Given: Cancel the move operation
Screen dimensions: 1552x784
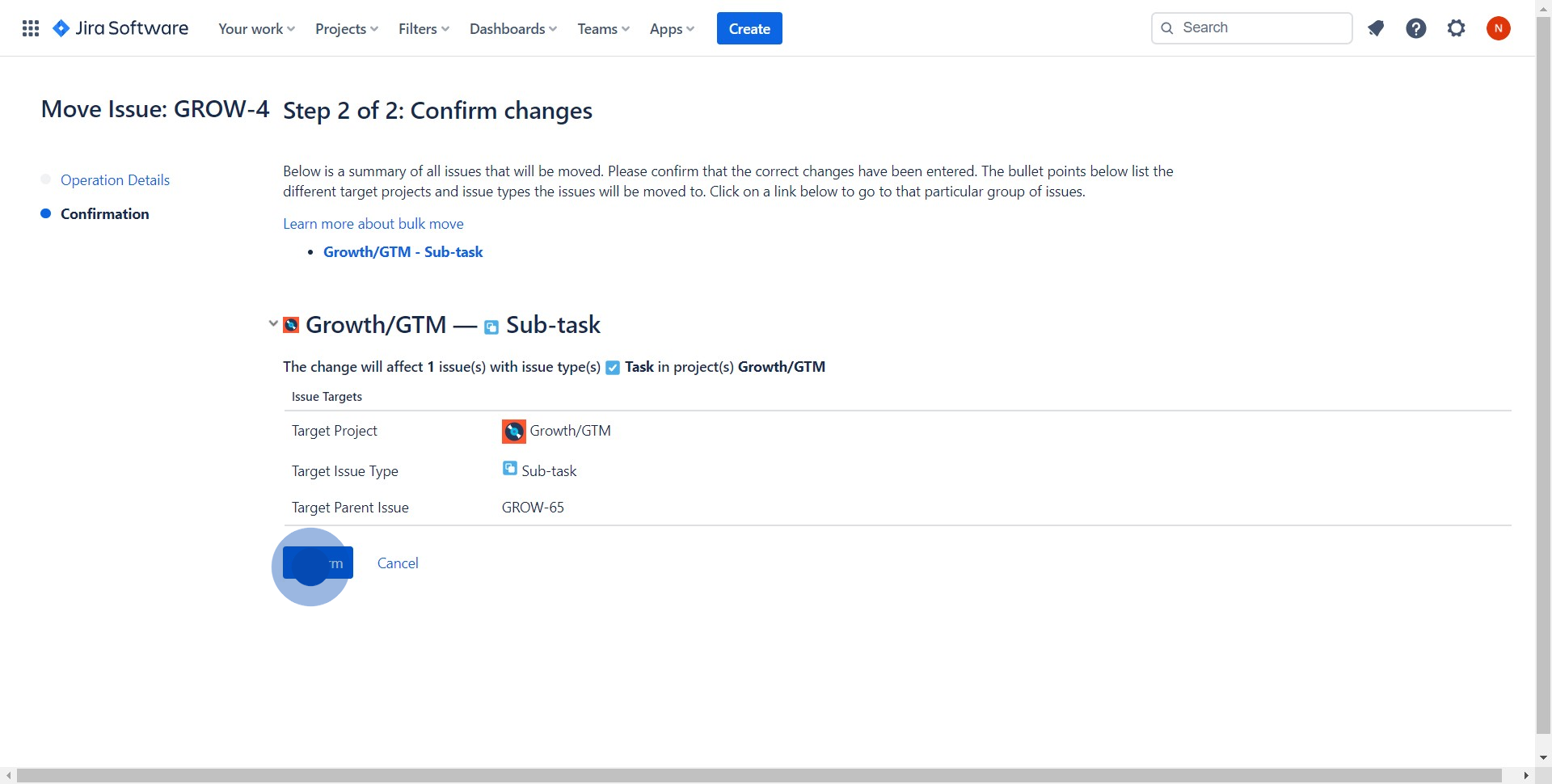Looking at the screenshot, I should click(398, 563).
